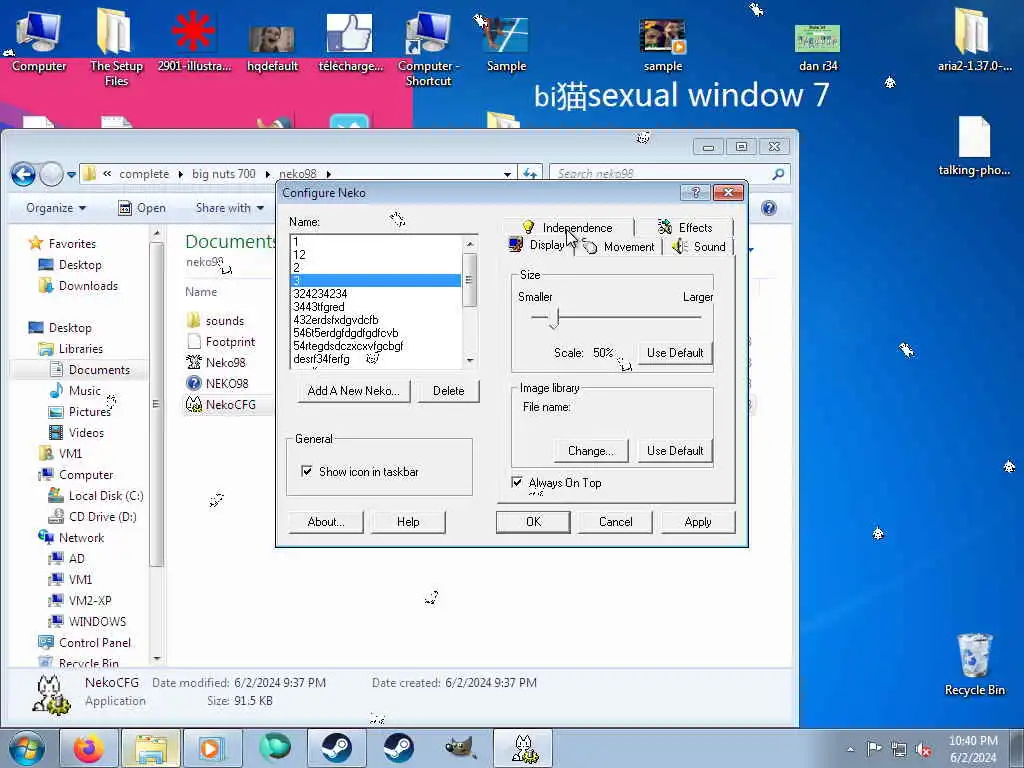
Task: Select the hqdefault image on desktop
Action: (272, 47)
